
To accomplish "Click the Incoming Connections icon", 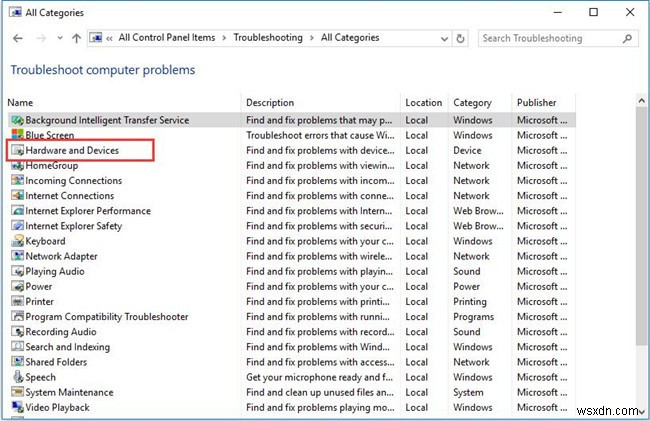I will click(17, 180).
